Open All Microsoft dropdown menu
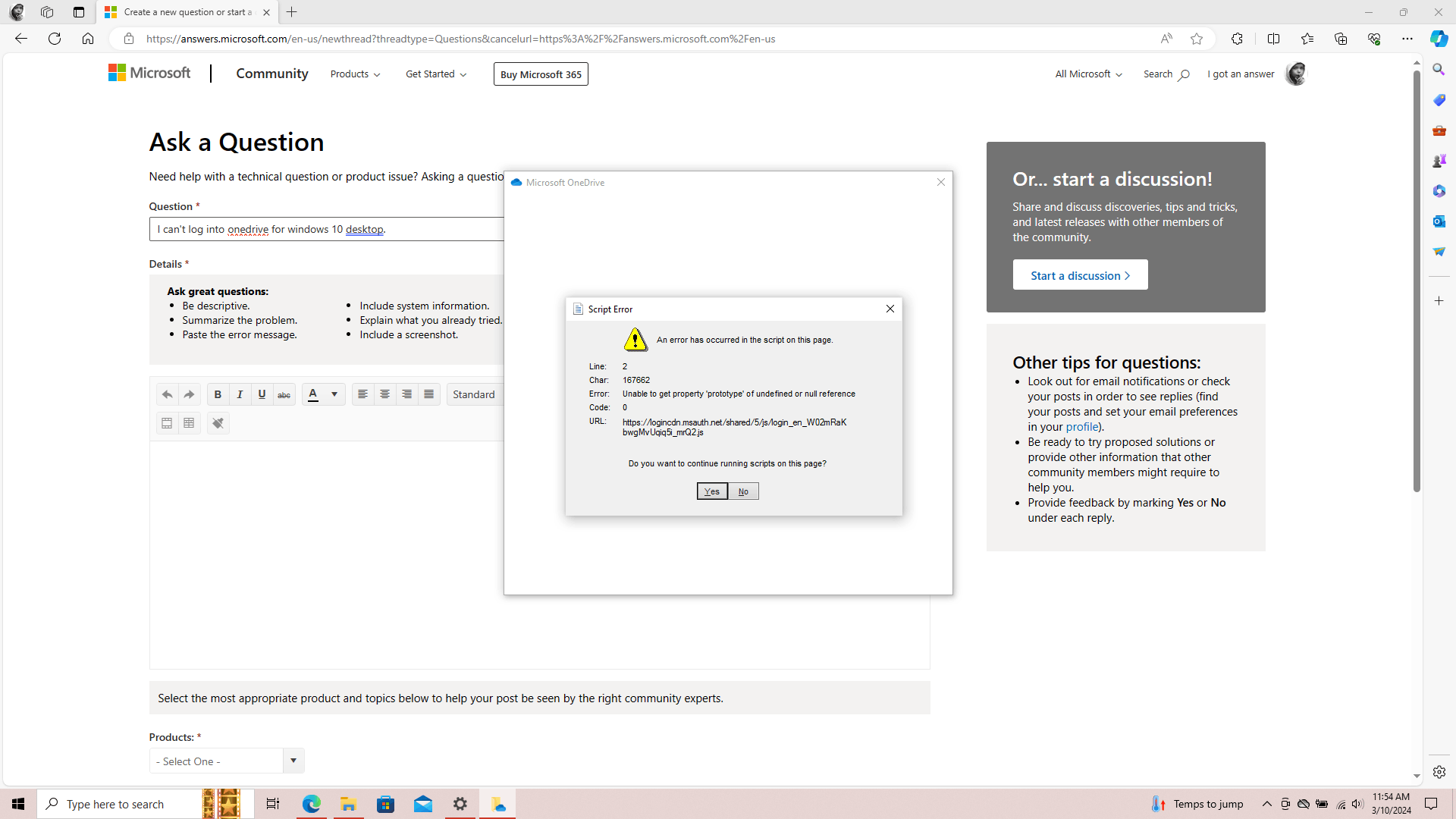 (1088, 74)
